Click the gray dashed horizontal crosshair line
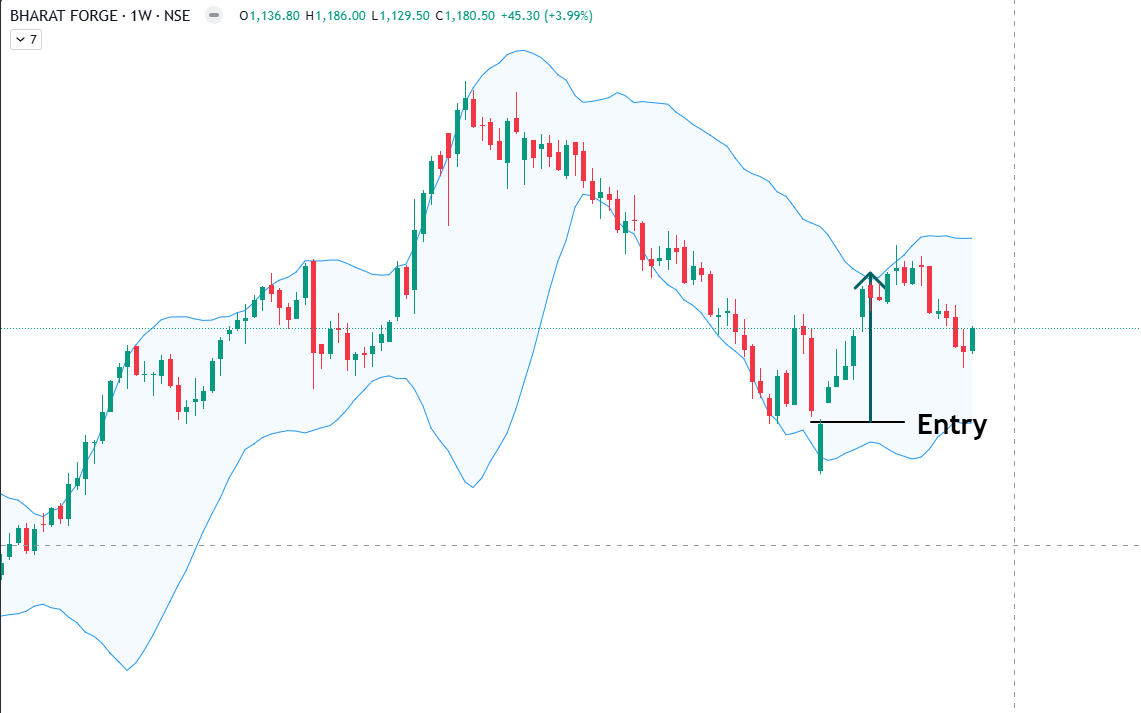This screenshot has width=1141, height=713. (x=600, y=546)
